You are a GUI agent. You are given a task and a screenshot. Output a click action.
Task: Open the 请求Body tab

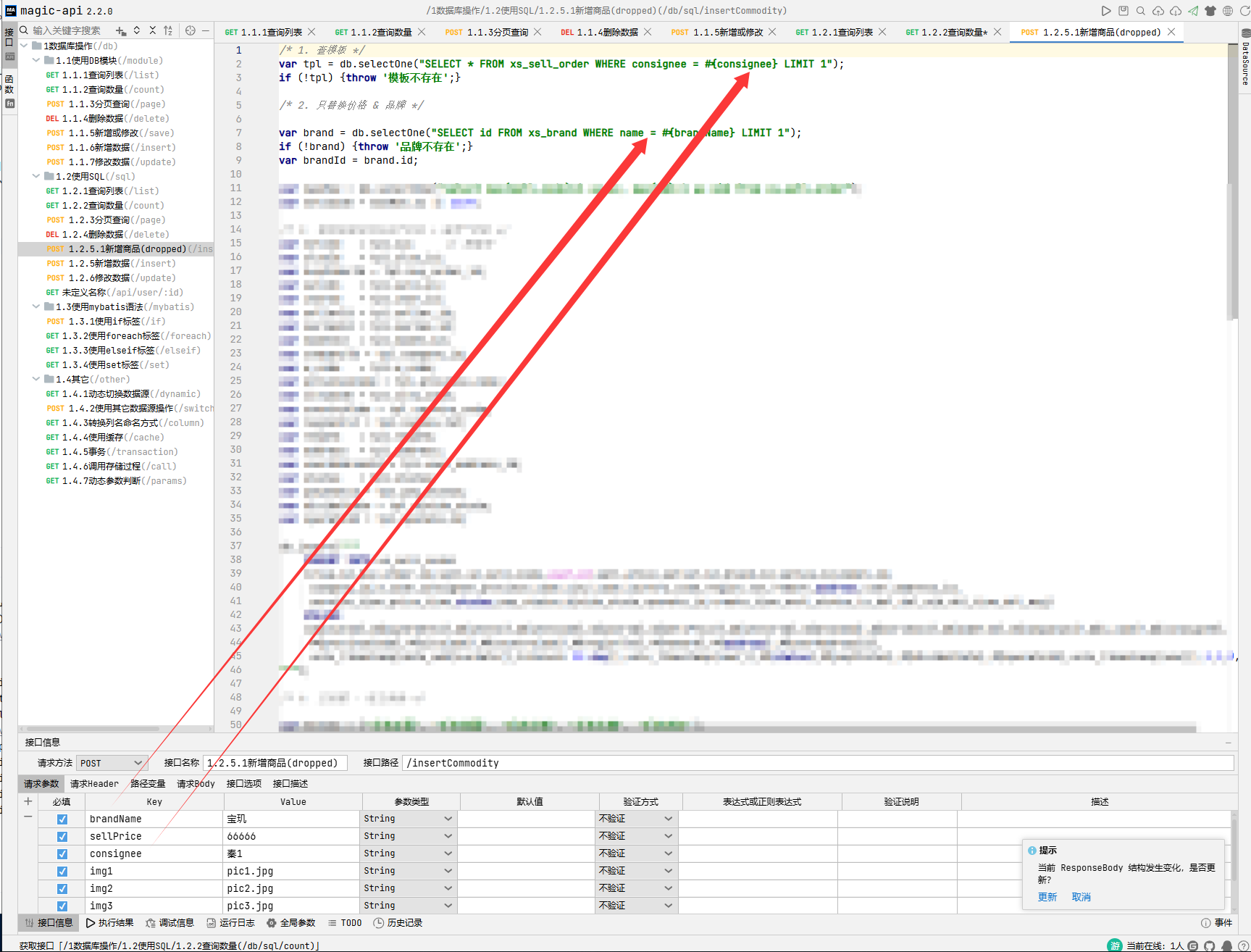point(196,784)
